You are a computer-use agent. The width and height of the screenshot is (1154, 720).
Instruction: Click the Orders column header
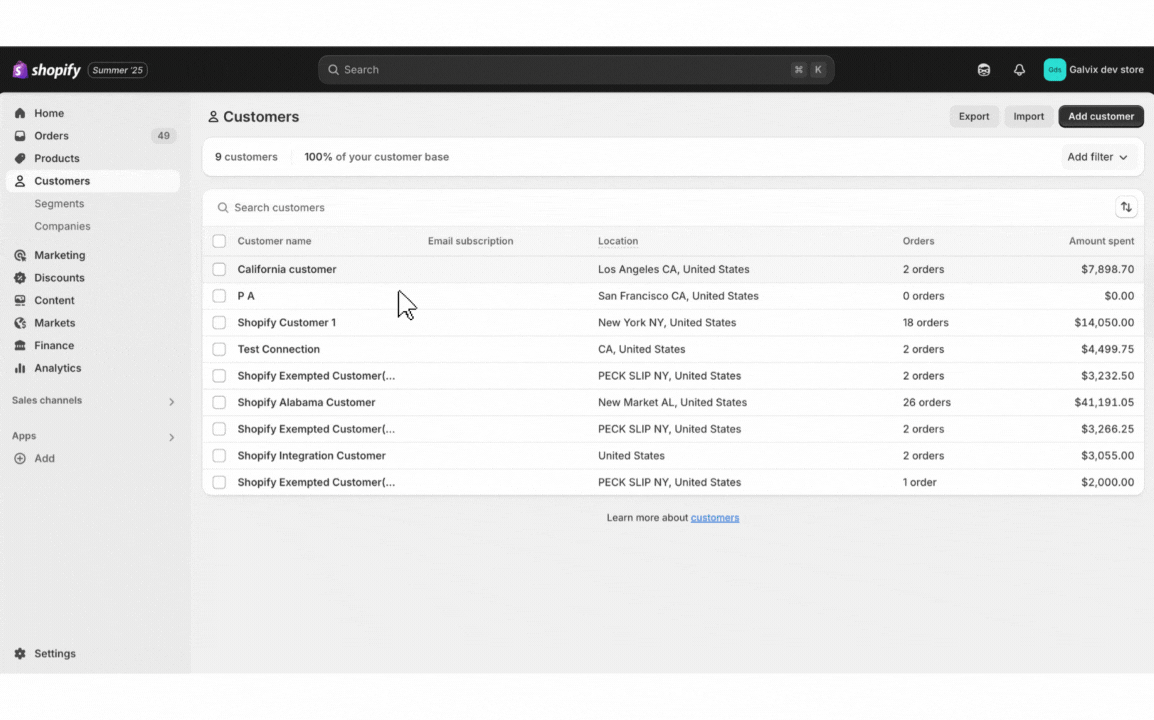(918, 241)
